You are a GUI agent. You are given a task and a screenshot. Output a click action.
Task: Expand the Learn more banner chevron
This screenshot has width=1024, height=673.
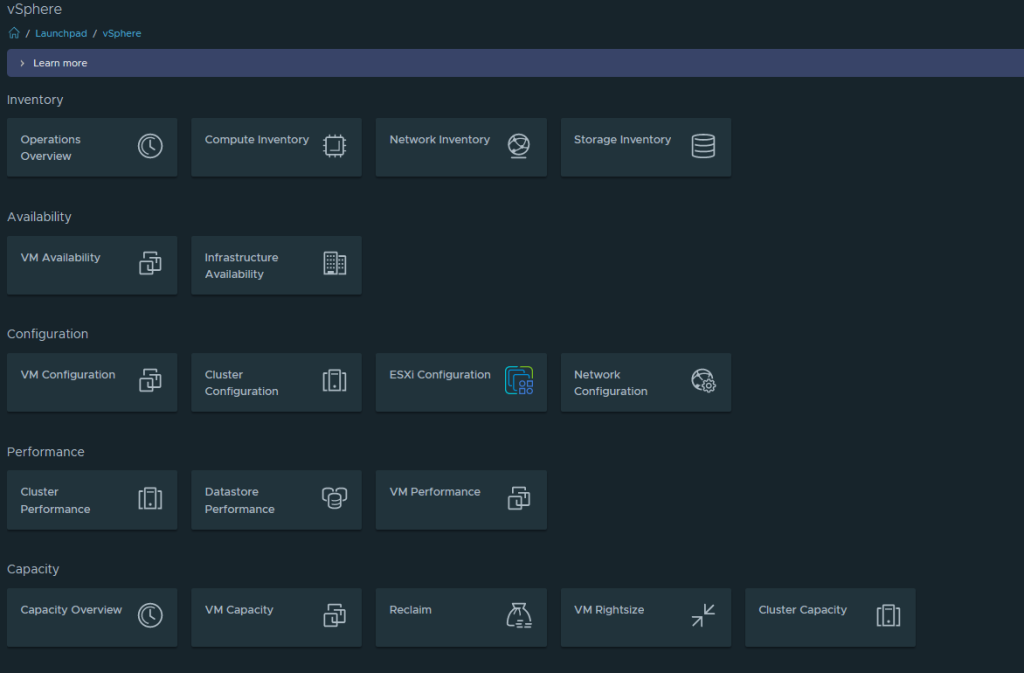[x=22, y=63]
